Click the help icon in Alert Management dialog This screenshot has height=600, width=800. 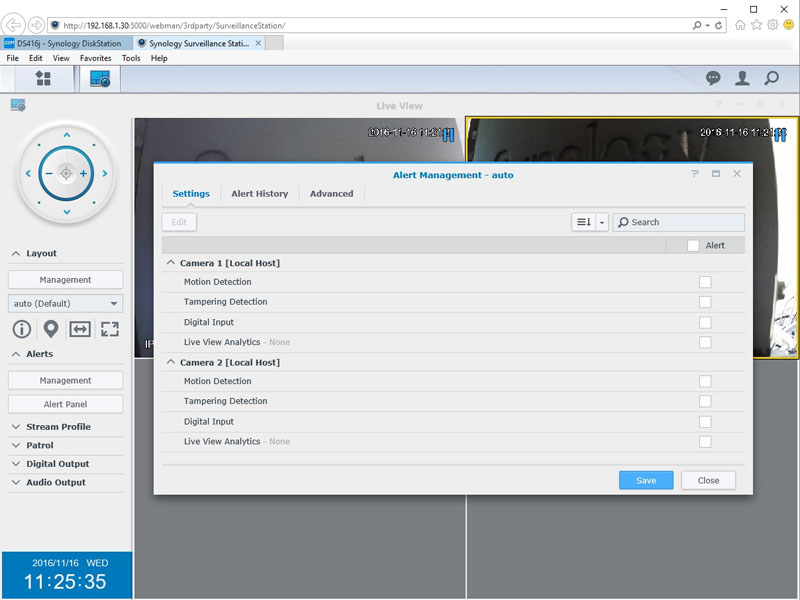coord(695,173)
